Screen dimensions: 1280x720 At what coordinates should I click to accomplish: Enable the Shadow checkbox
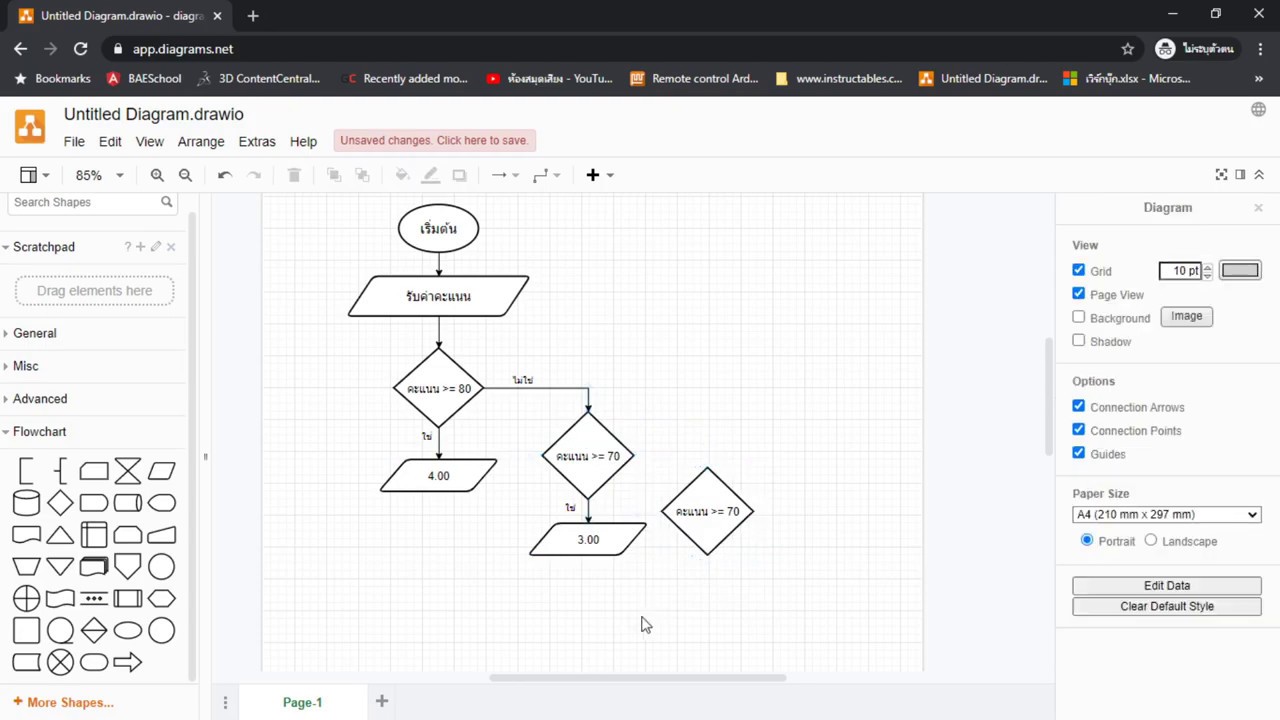click(1078, 340)
